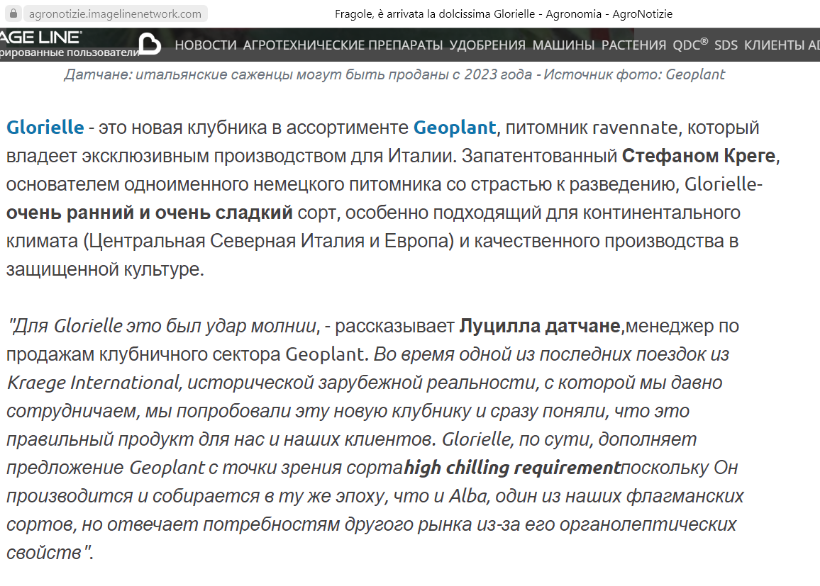This screenshot has width=820, height=586.
Task: Open the НОВОСТИ menu item
Action: pyautogui.click(x=205, y=45)
